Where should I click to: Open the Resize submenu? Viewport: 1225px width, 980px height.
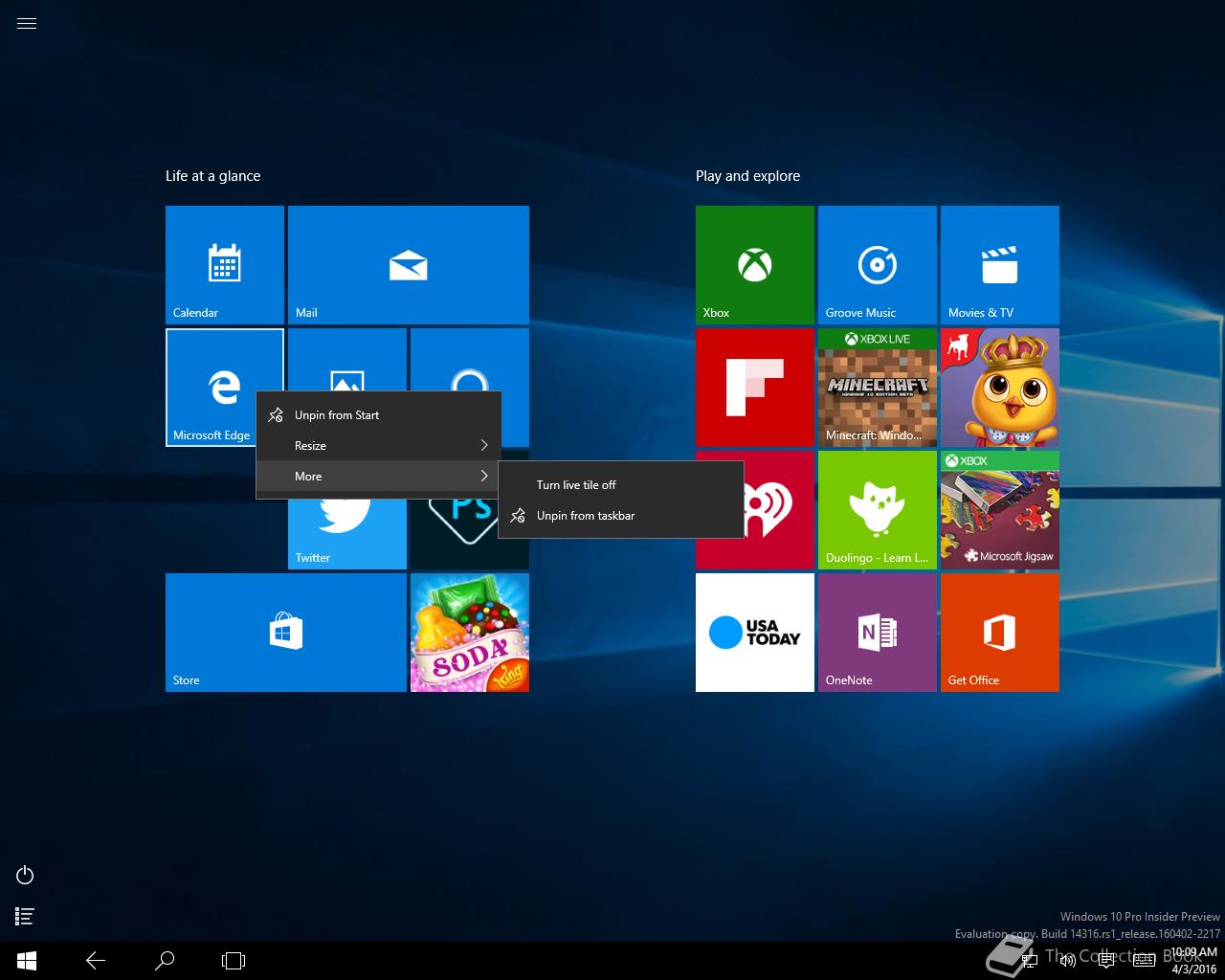(x=379, y=446)
